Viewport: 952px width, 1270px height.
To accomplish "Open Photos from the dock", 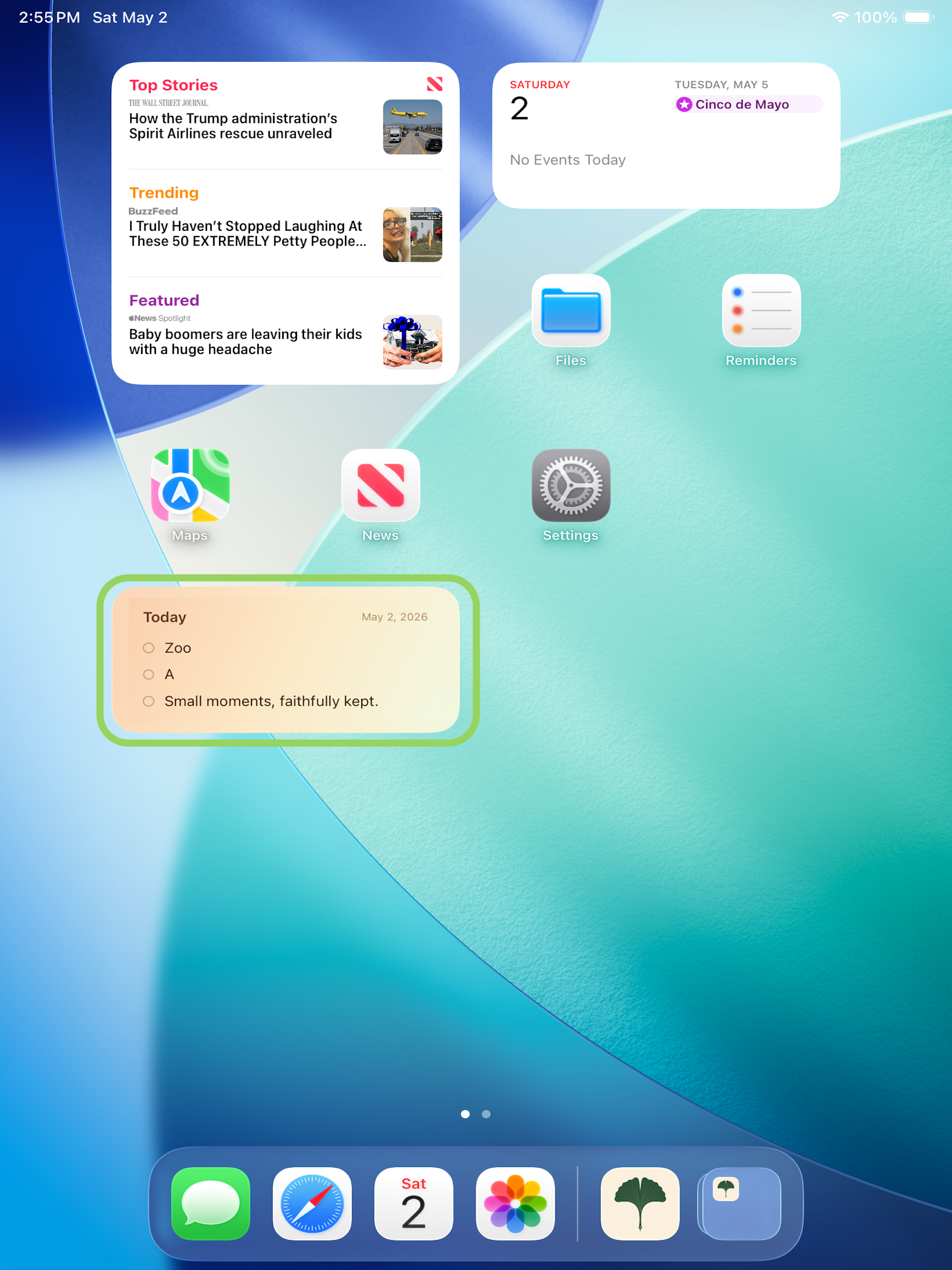I will point(515,1204).
